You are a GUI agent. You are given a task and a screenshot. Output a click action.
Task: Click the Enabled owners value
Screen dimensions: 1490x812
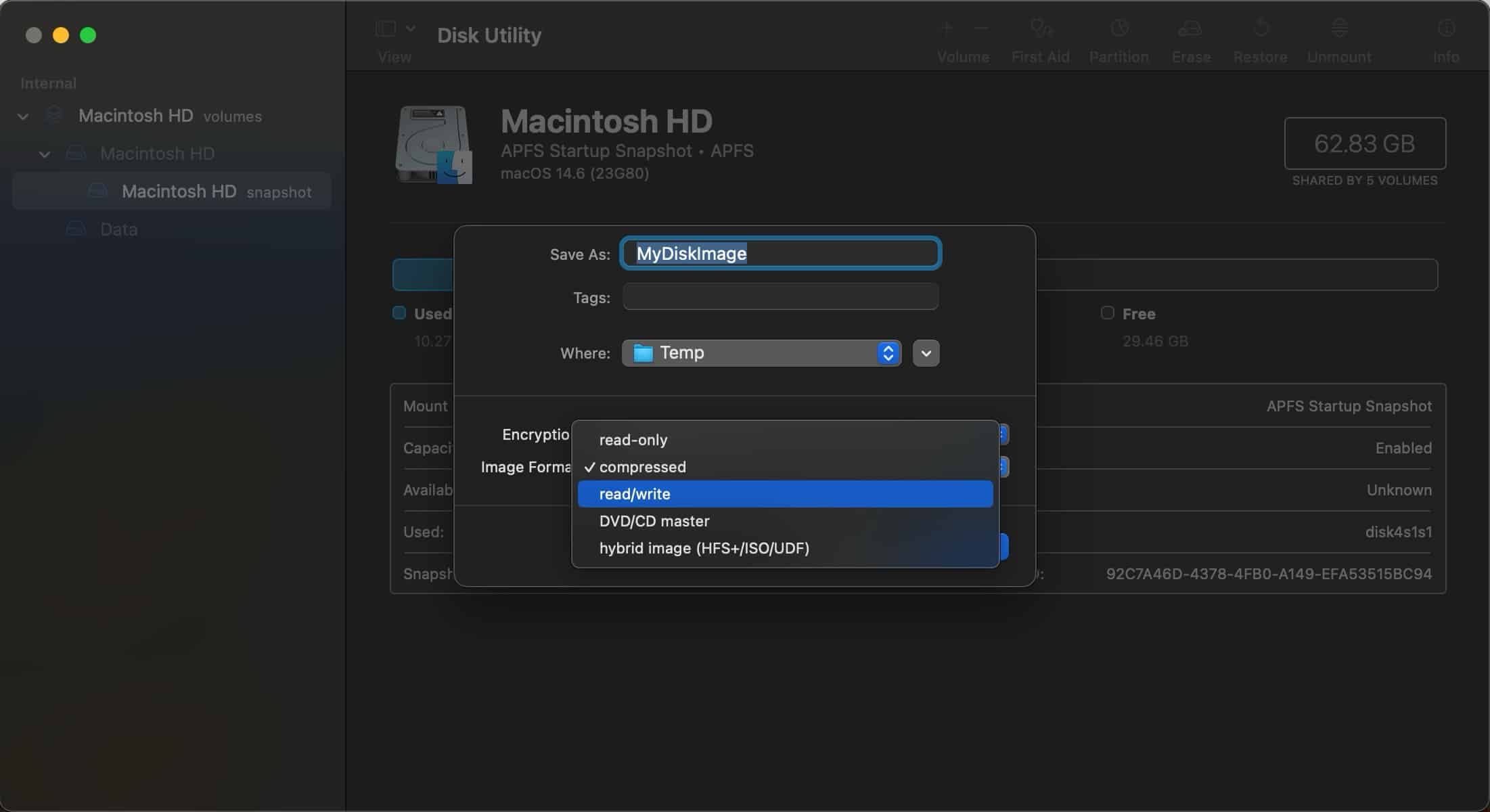click(x=1403, y=448)
